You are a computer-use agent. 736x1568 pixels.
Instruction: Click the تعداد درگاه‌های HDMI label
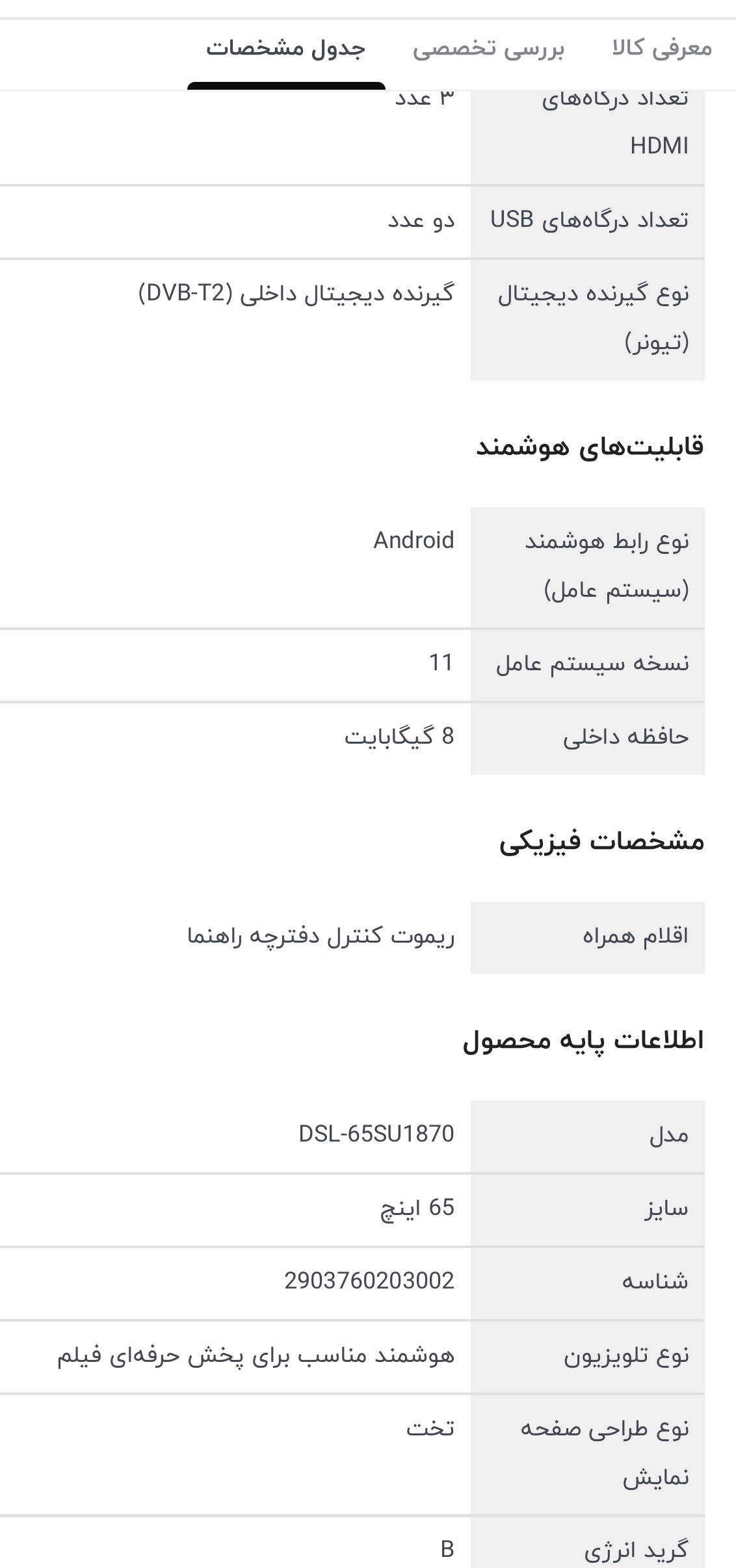tap(614, 124)
